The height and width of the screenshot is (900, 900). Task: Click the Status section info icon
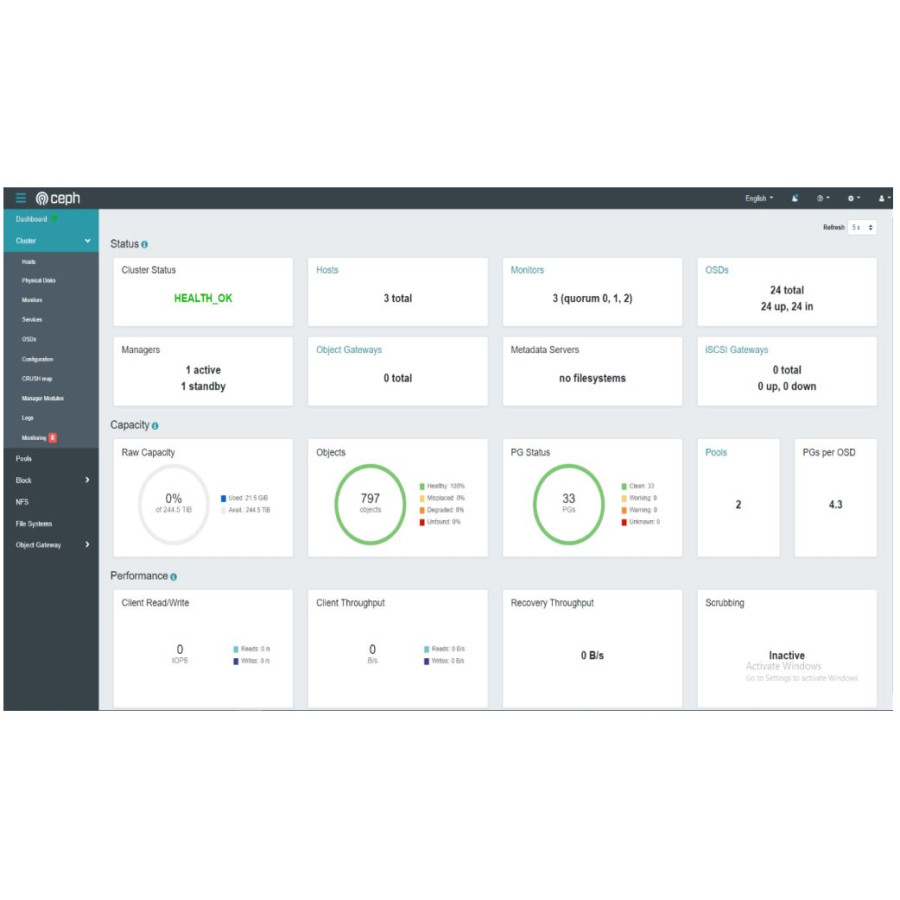click(x=143, y=244)
